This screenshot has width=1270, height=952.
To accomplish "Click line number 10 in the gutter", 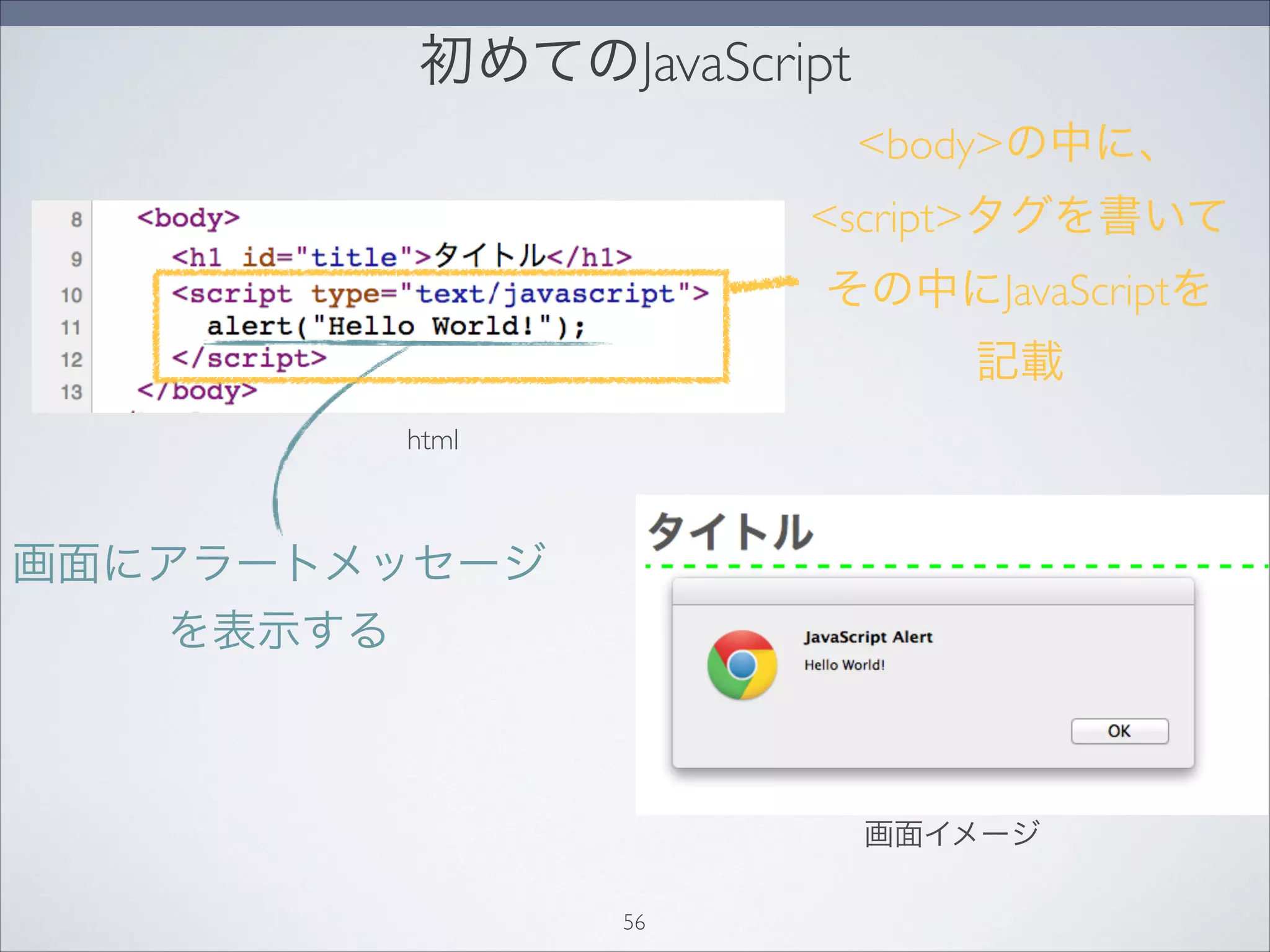I will click(x=71, y=295).
